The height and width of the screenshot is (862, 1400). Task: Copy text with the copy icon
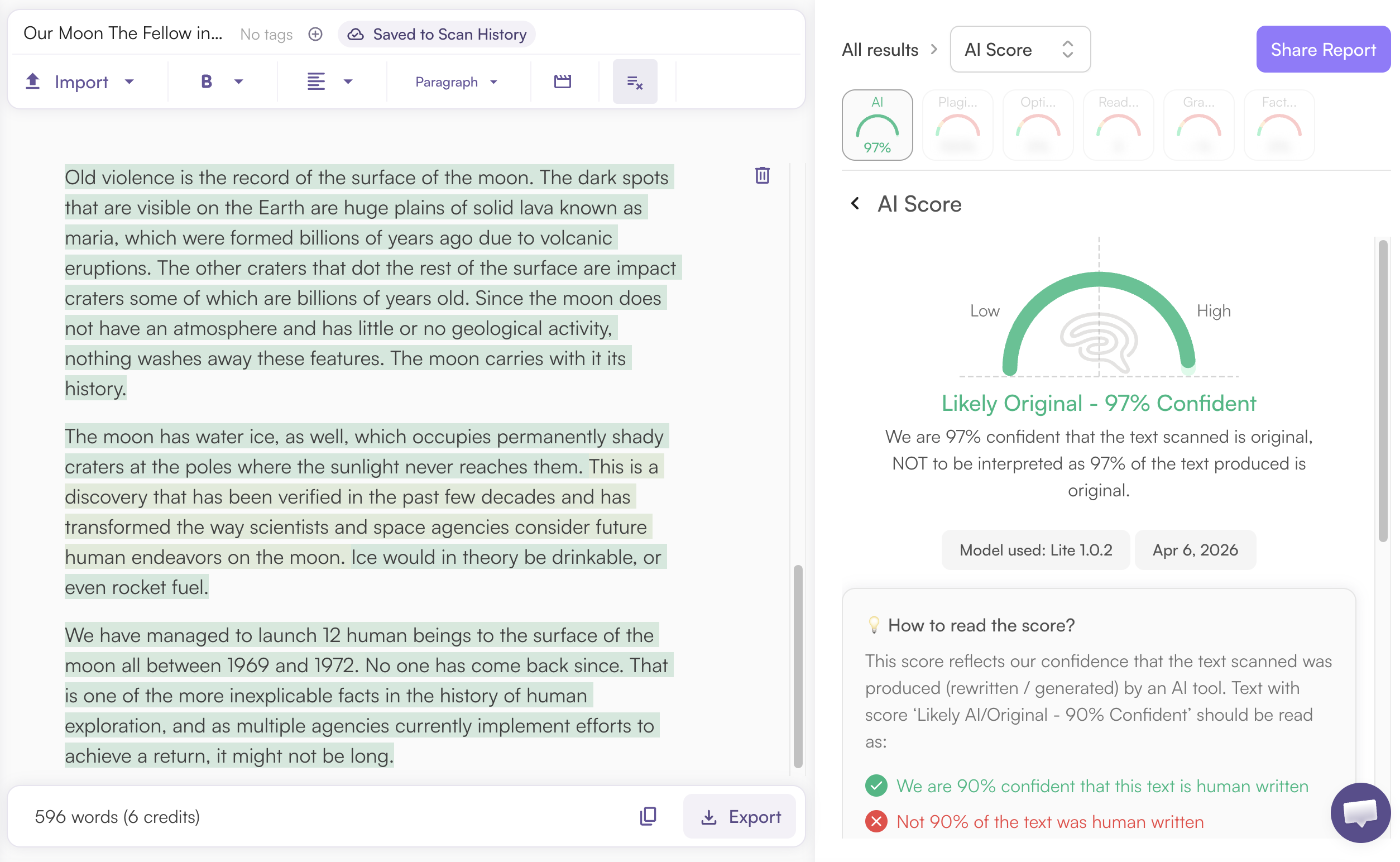click(x=648, y=816)
